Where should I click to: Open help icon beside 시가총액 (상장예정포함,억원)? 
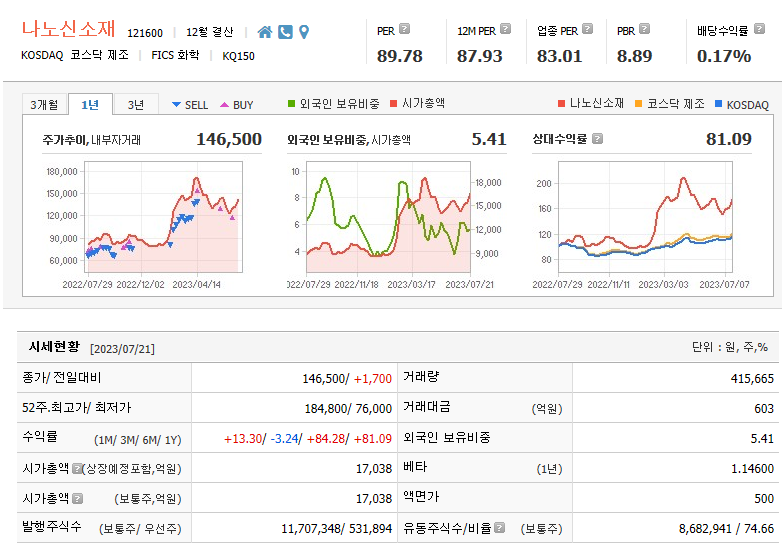[77, 468]
